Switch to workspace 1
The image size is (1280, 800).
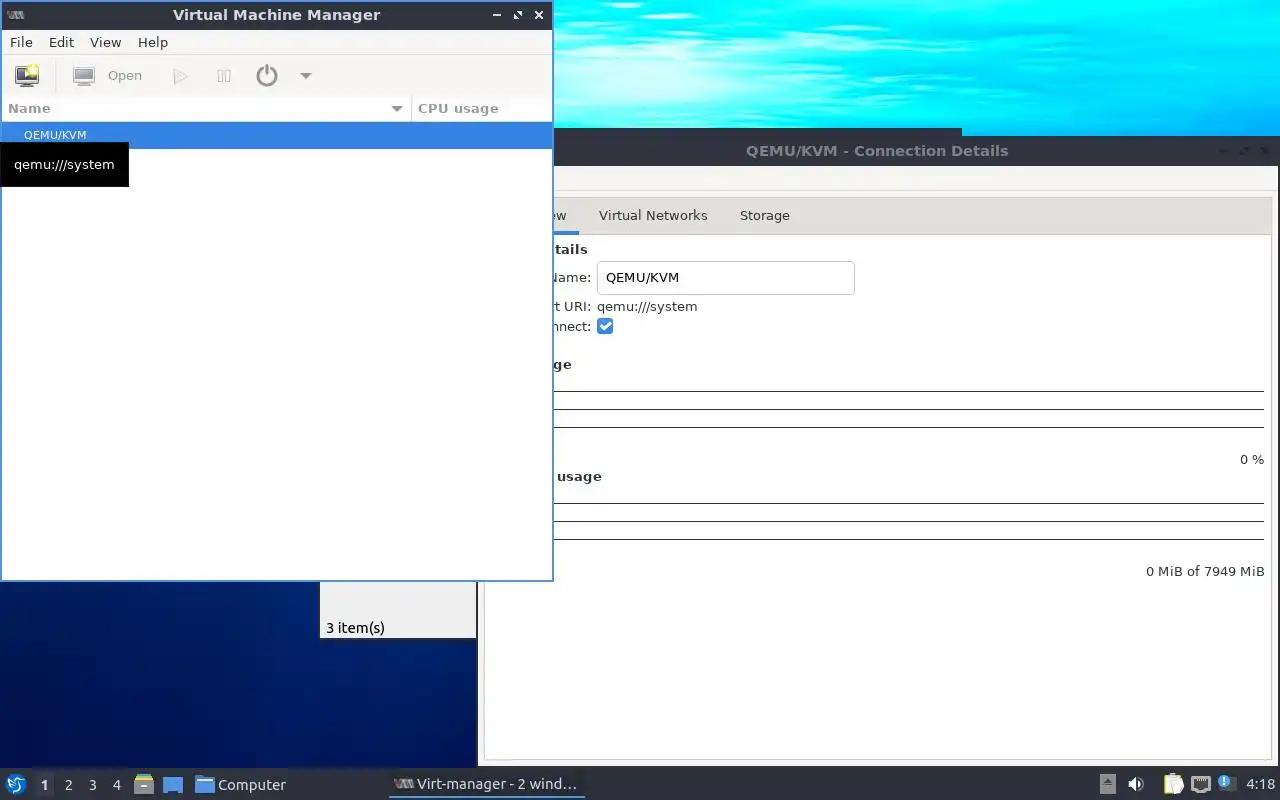pos(44,785)
